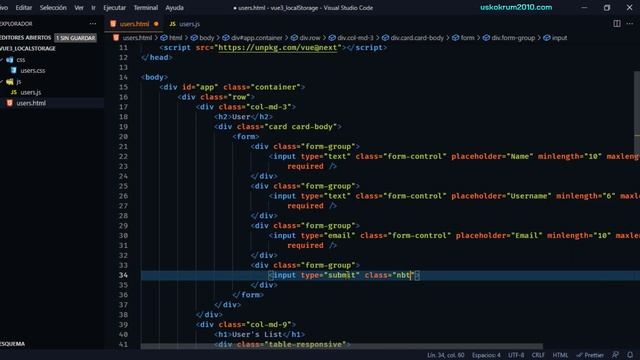This screenshot has height=360, width=640.
Task: Minimize the VS Code window
Action: (584, 8)
